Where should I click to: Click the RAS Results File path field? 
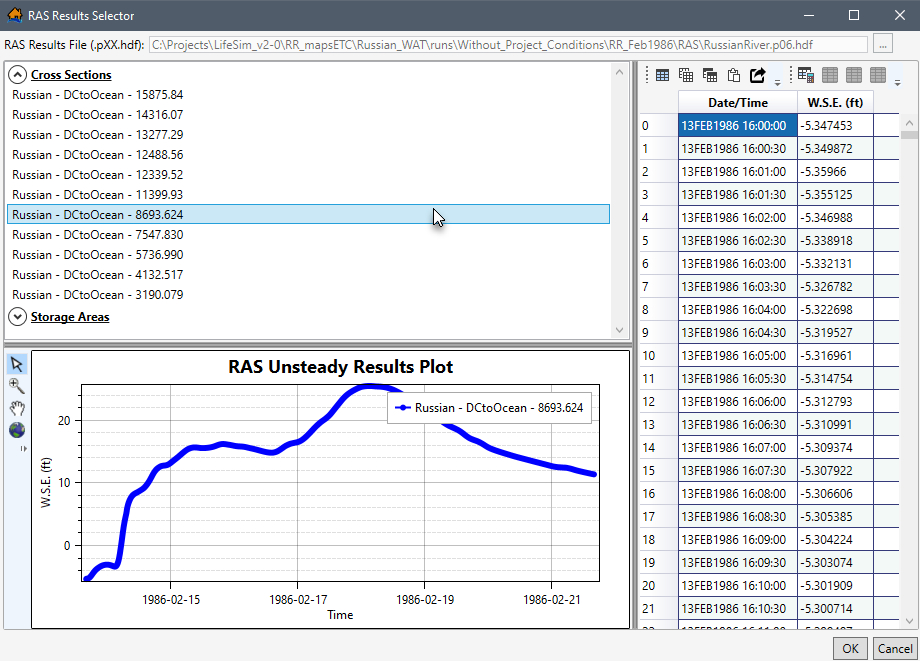coord(500,44)
